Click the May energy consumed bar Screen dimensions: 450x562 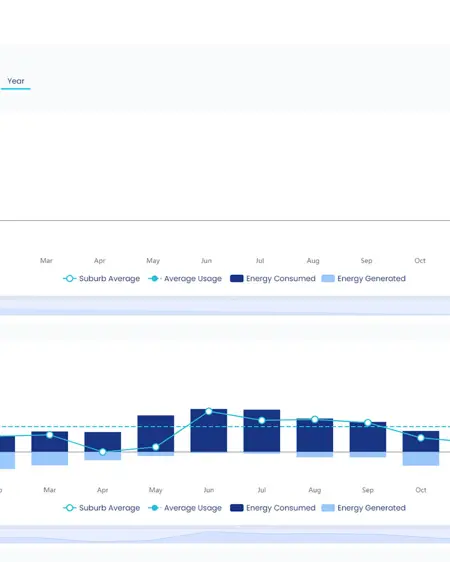[156, 434]
